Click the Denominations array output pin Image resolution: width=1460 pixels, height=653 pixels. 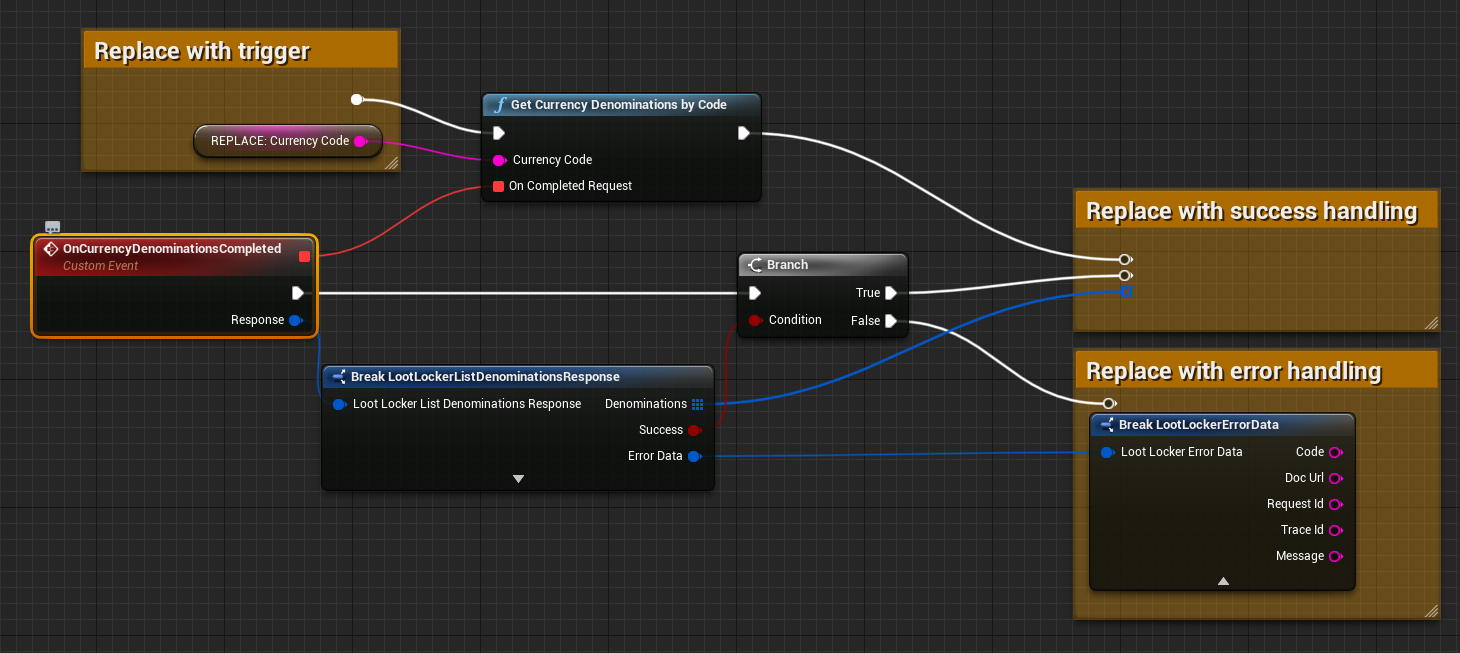(x=698, y=404)
